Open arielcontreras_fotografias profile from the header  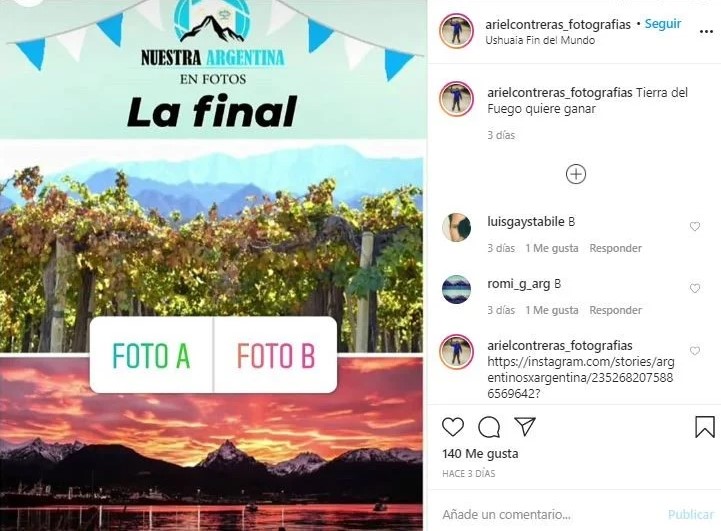pyautogui.click(x=558, y=24)
